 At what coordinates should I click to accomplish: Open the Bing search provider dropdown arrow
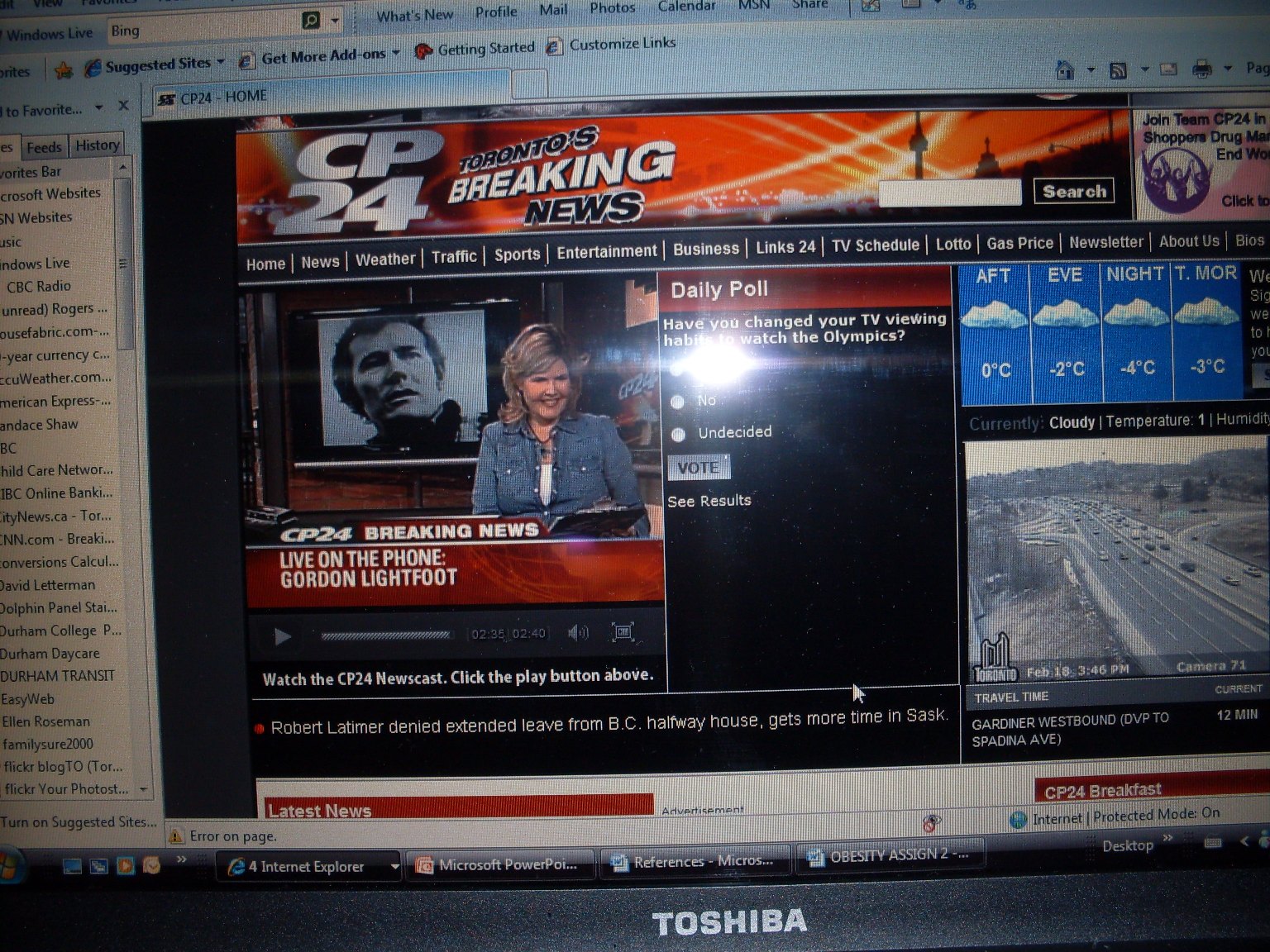pyautogui.click(x=335, y=20)
